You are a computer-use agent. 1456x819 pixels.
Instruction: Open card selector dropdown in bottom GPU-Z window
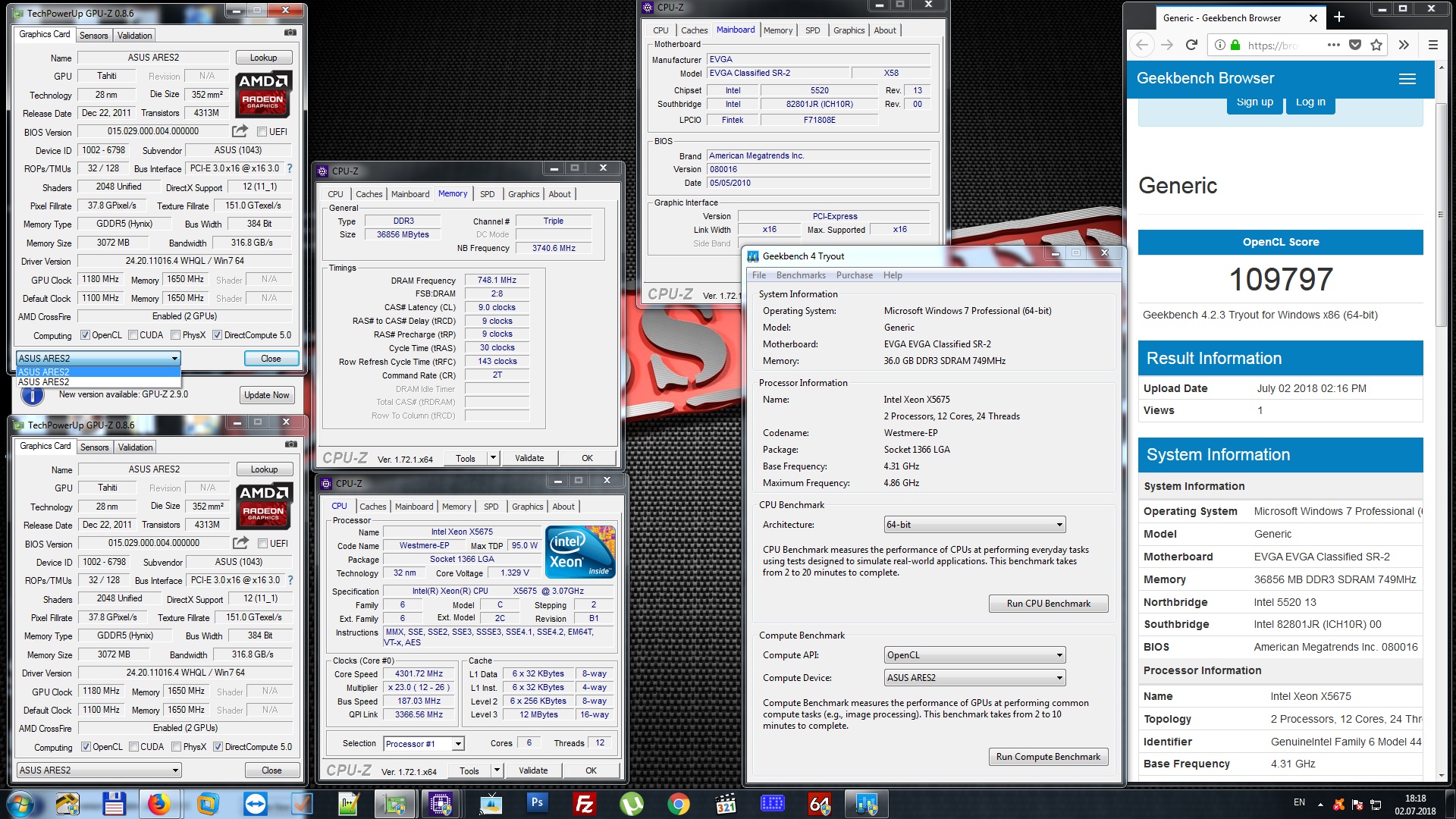click(x=99, y=770)
